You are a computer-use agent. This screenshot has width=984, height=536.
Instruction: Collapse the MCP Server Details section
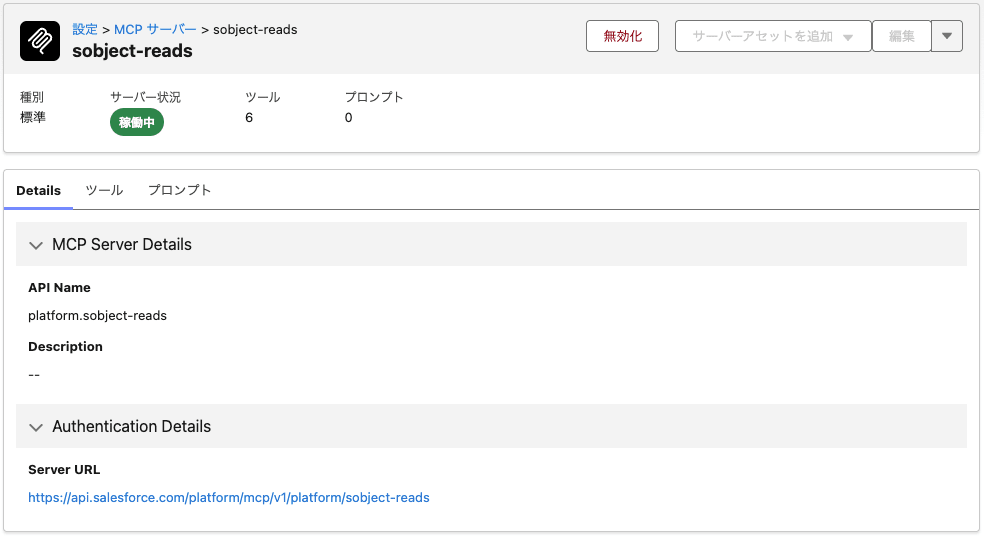[37, 245]
